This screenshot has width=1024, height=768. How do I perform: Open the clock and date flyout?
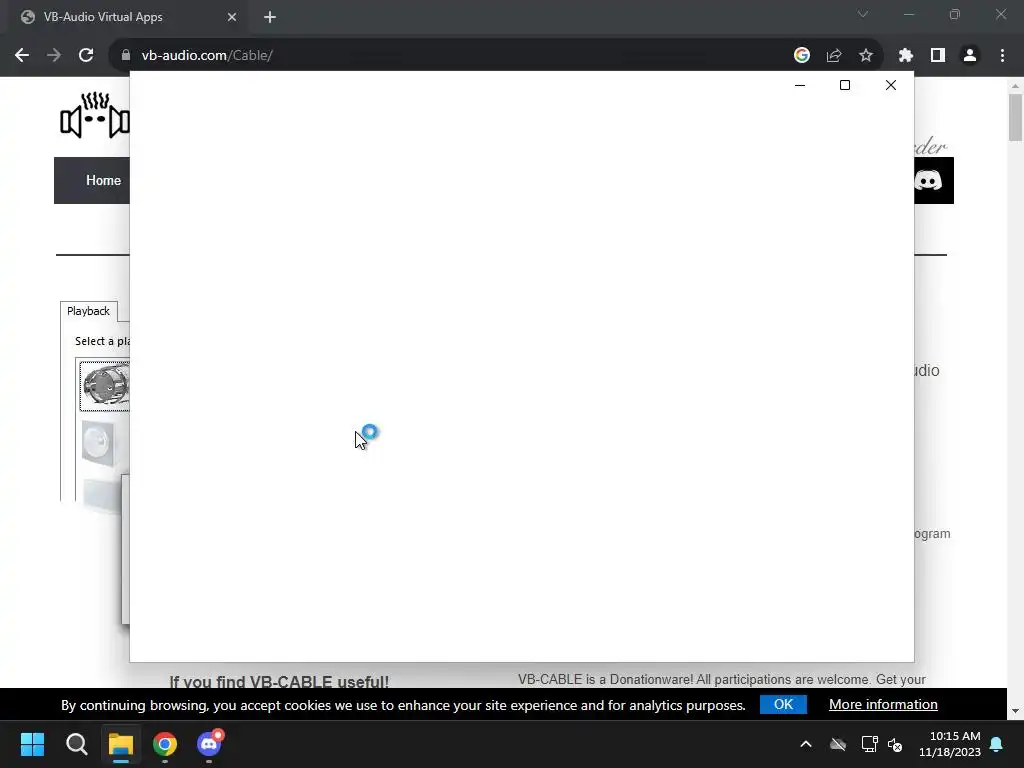(x=950, y=744)
